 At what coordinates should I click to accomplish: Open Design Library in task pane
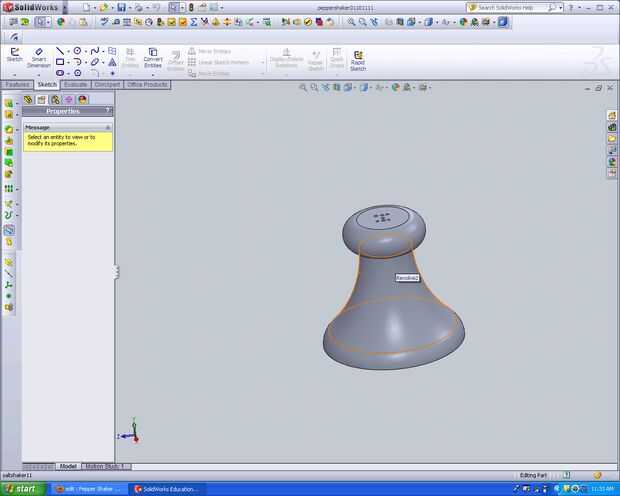[x=612, y=127]
